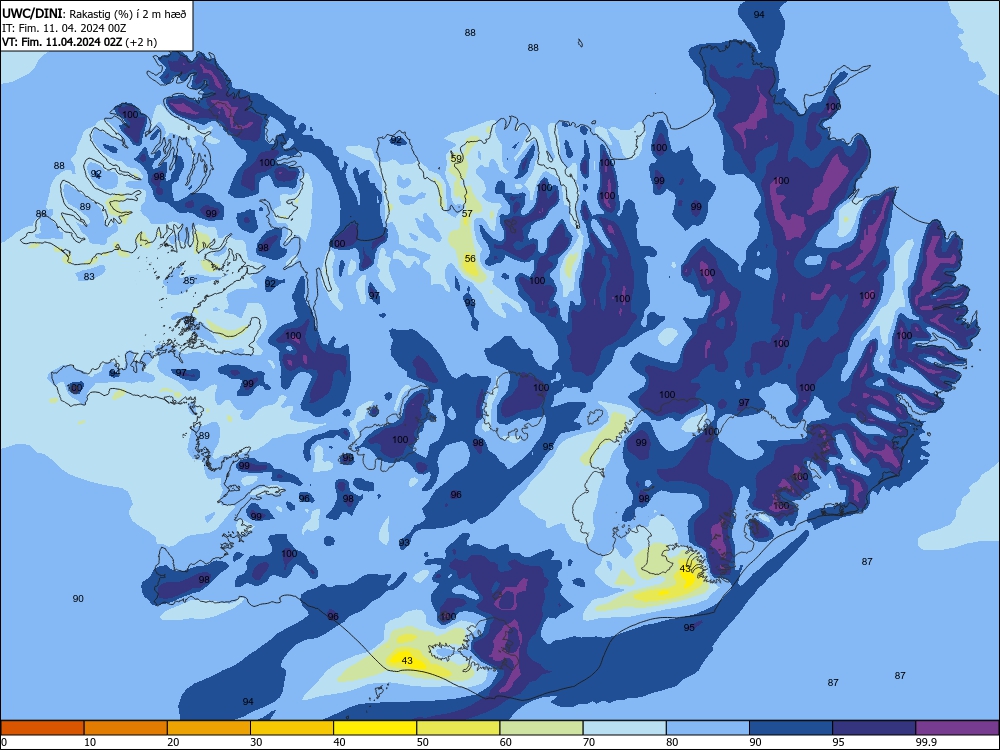1000x750 pixels.
Task: Select the legend tick label '40'
Action: tap(339, 742)
